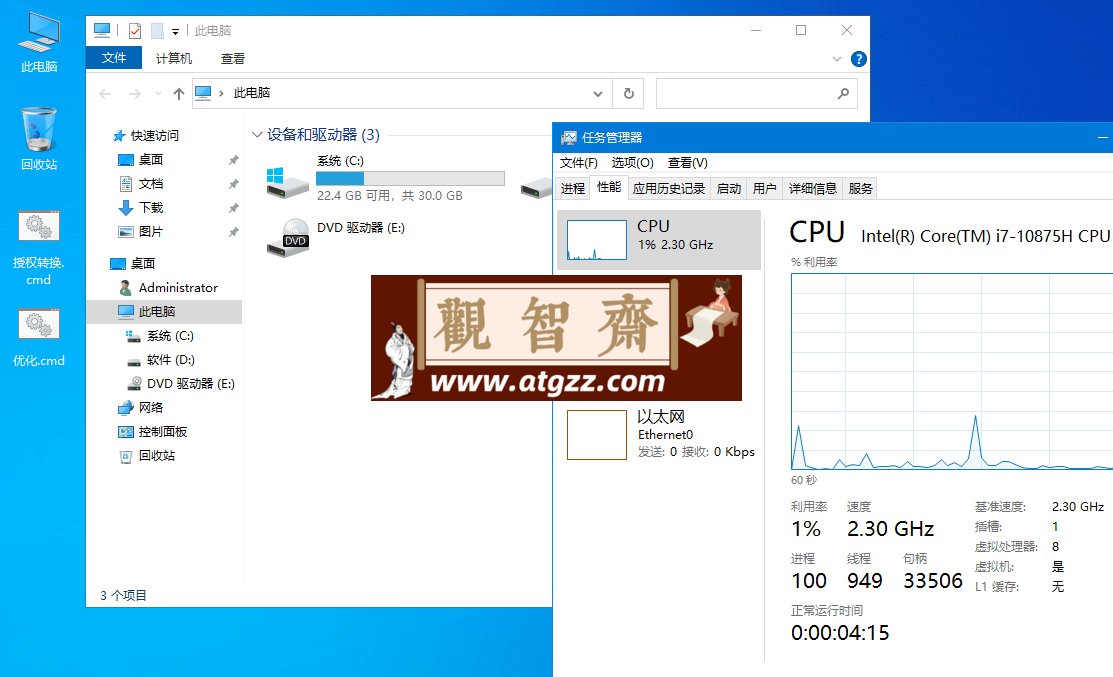1113x677 pixels.
Task: Select the CPU mini graph thumbnail
Action: (596, 240)
